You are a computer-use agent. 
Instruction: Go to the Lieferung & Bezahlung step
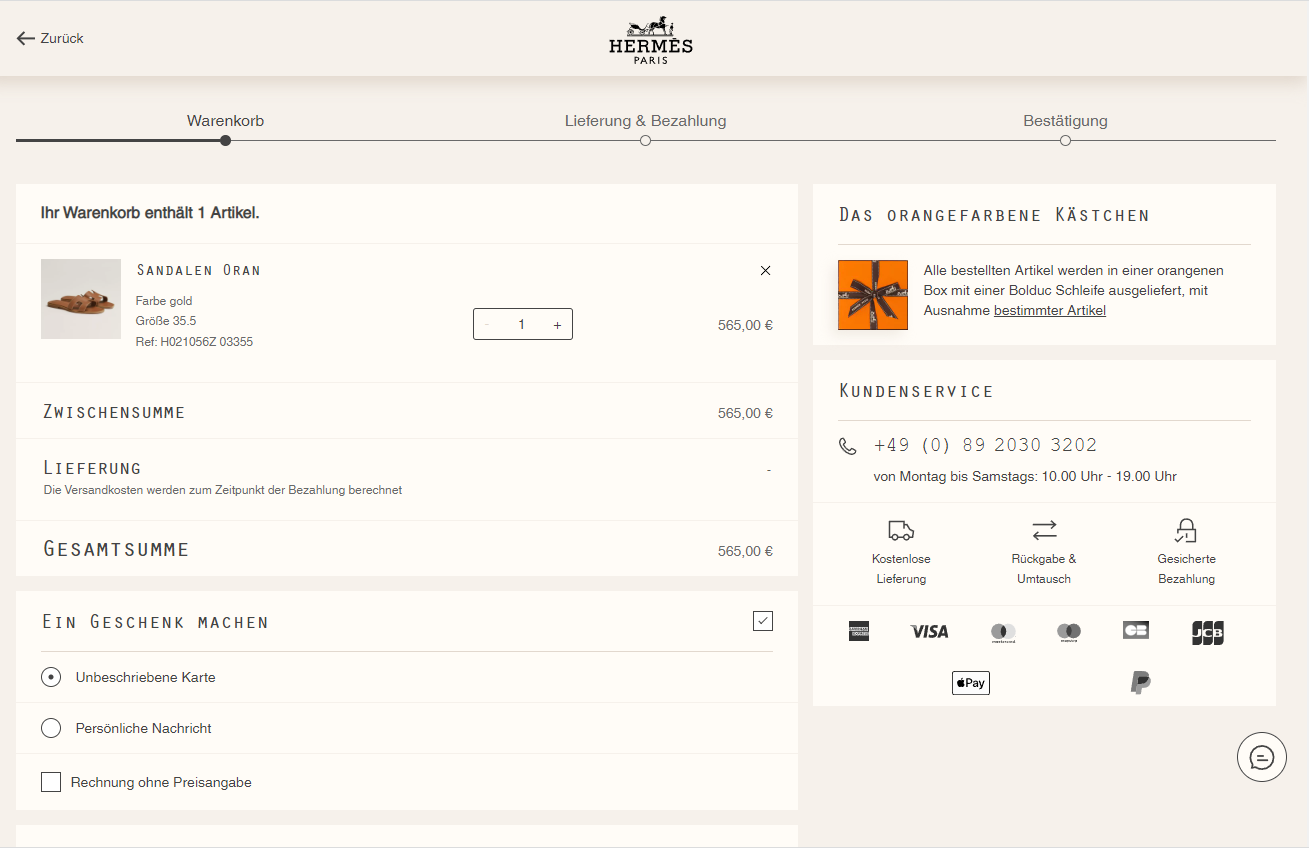pyautogui.click(x=645, y=121)
